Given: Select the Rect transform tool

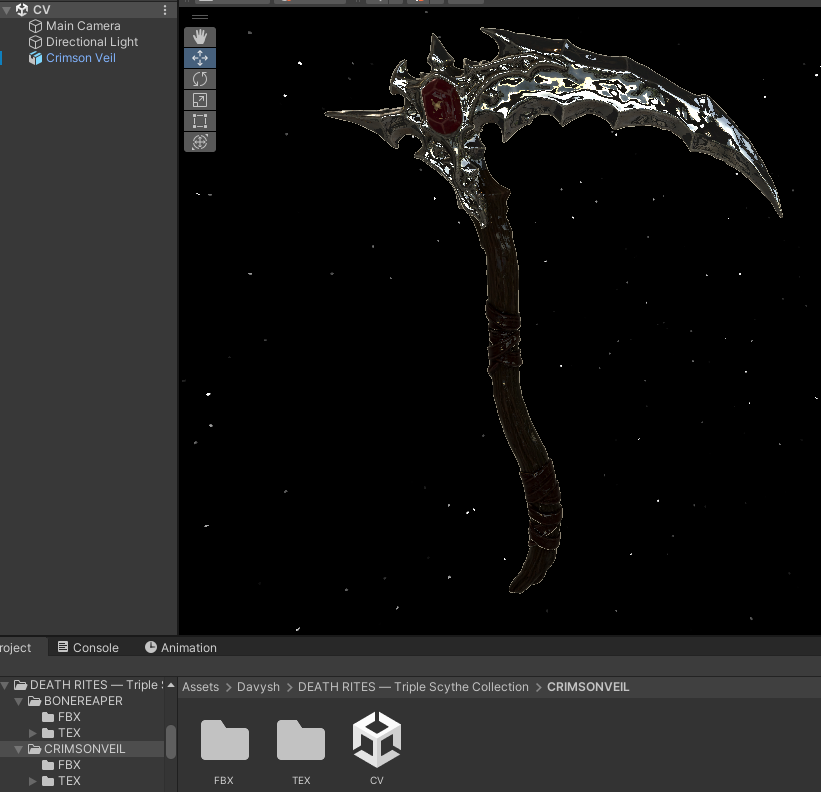Looking at the screenshot, I should tap(200, 121).
